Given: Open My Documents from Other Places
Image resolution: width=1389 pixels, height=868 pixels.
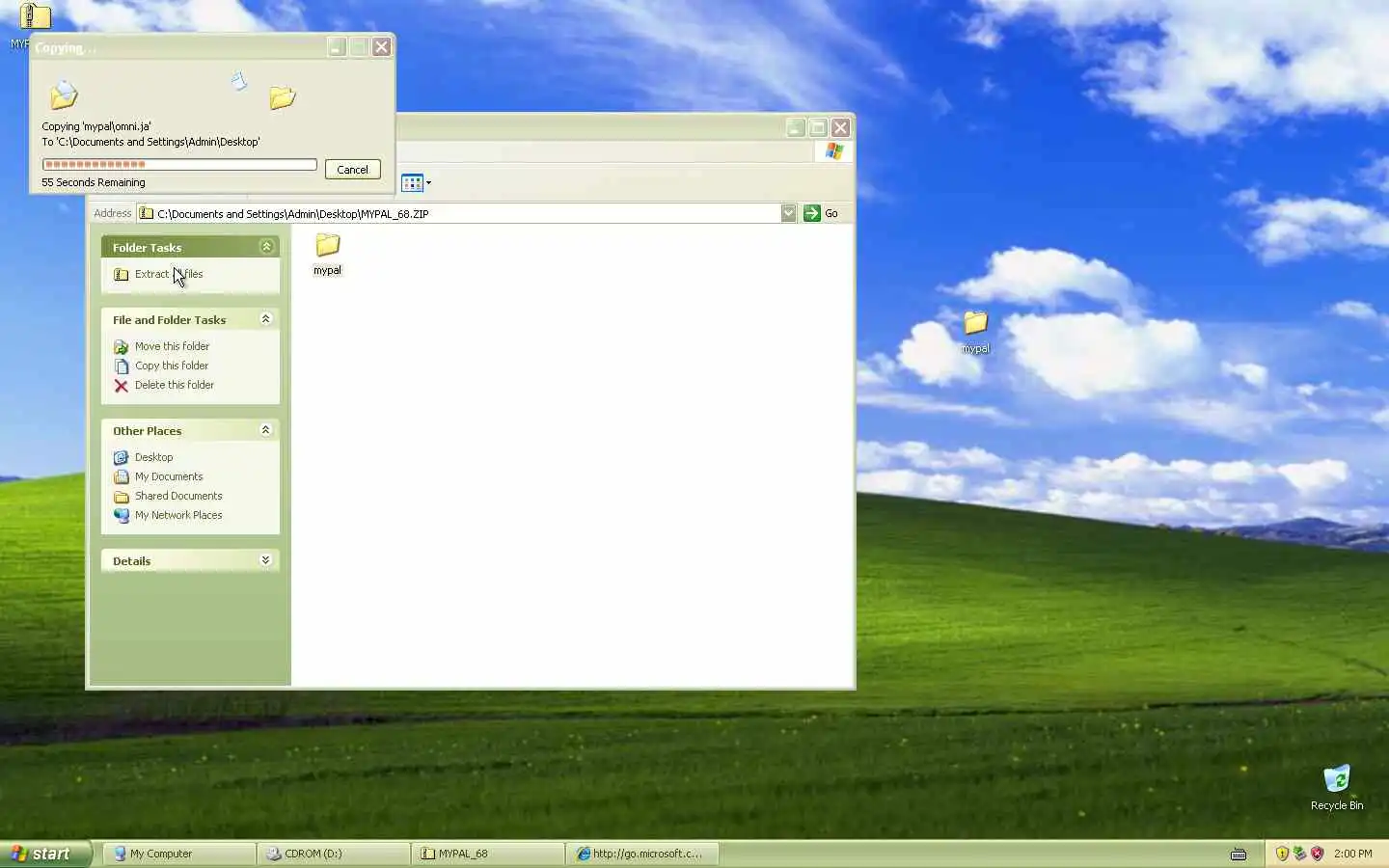Looking at the screenshot, I should pos(169,476).
